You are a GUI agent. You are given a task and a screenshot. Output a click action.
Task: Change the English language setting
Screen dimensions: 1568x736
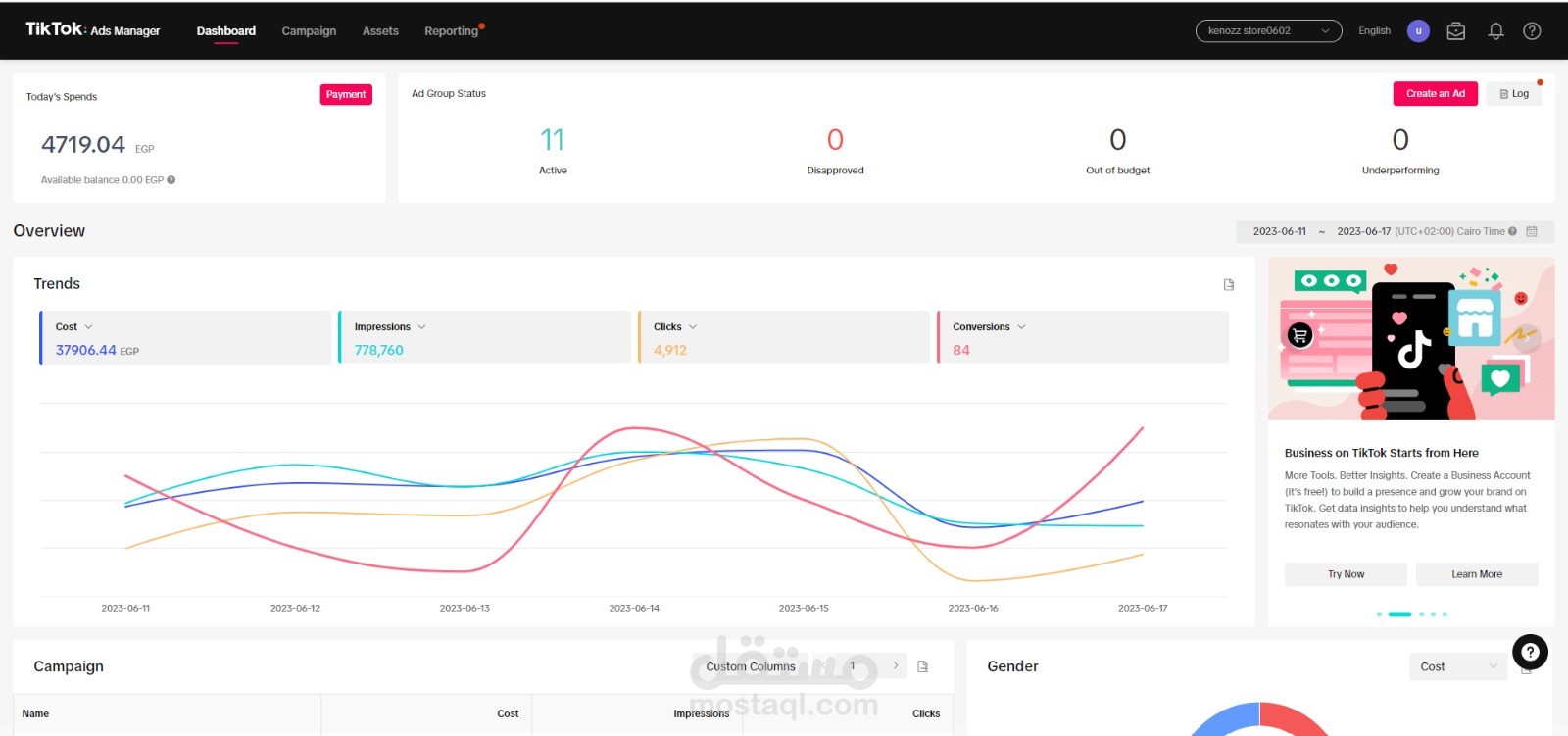(1374, 31)
